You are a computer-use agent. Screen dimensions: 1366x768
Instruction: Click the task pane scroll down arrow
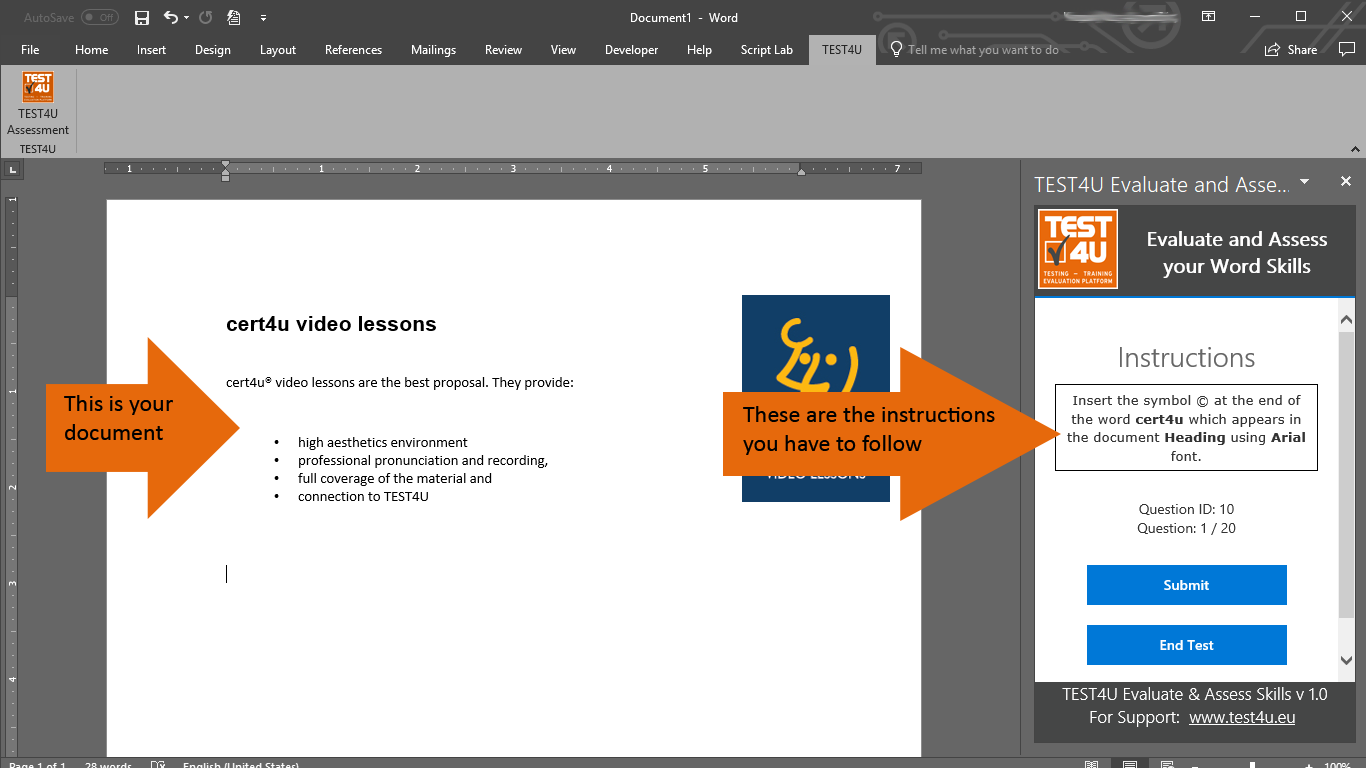(1346, 660)
